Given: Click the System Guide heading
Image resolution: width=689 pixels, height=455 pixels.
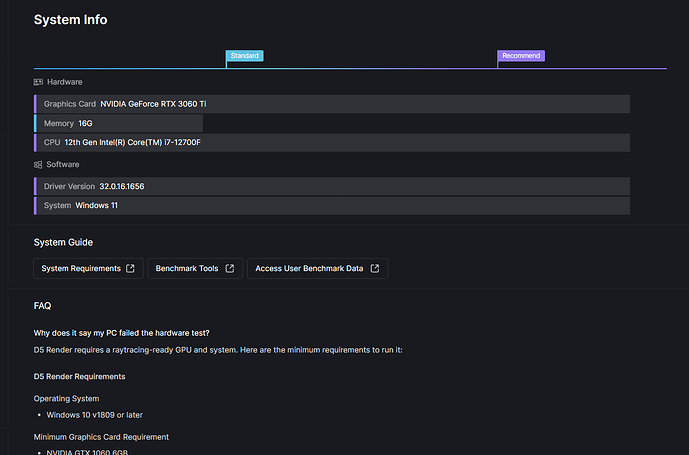Looking at the screenshot, I should coord(63,242).
